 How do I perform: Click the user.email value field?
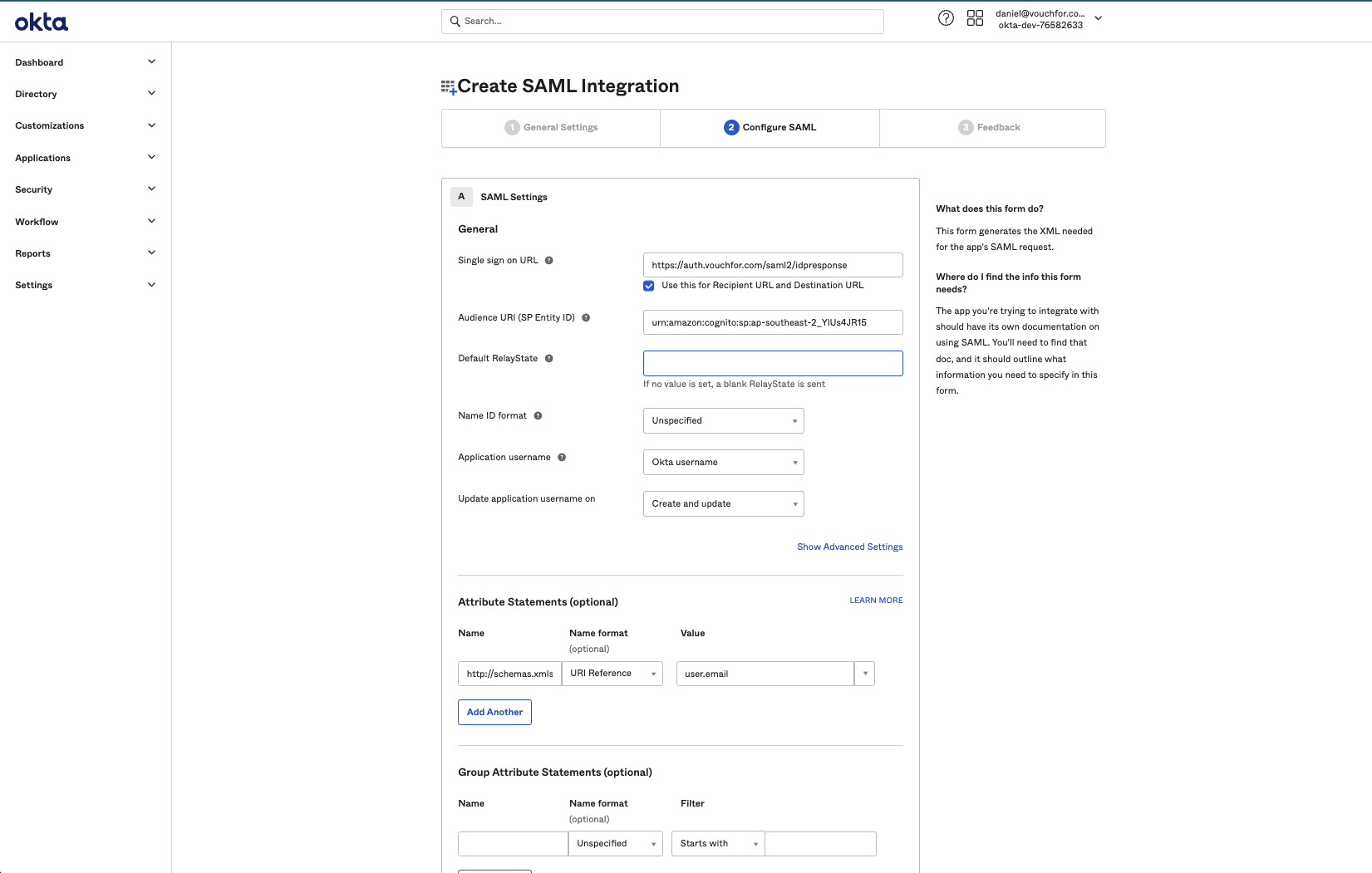coord(765,674)
